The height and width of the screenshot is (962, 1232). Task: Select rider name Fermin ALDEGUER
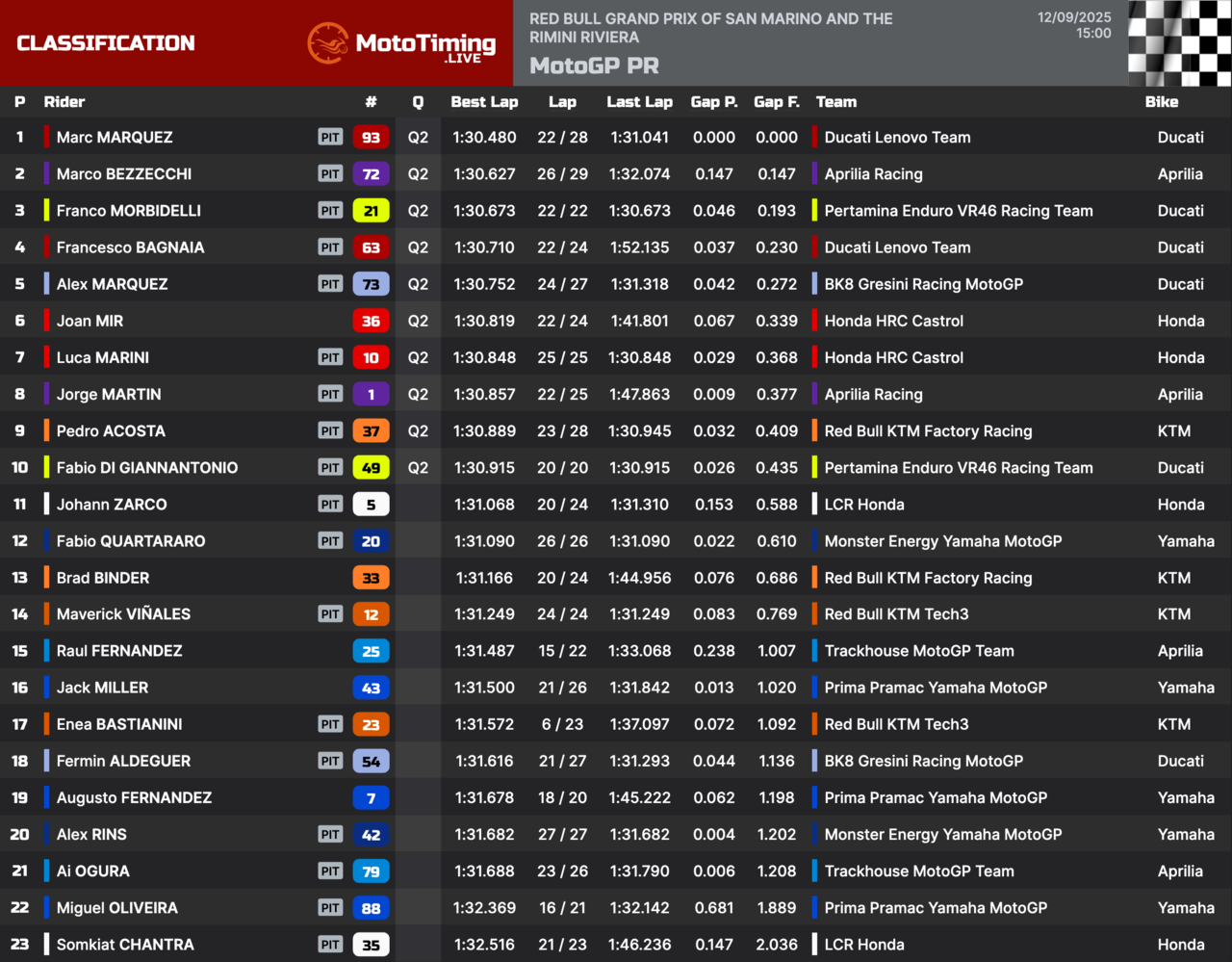tap(124, 761)
